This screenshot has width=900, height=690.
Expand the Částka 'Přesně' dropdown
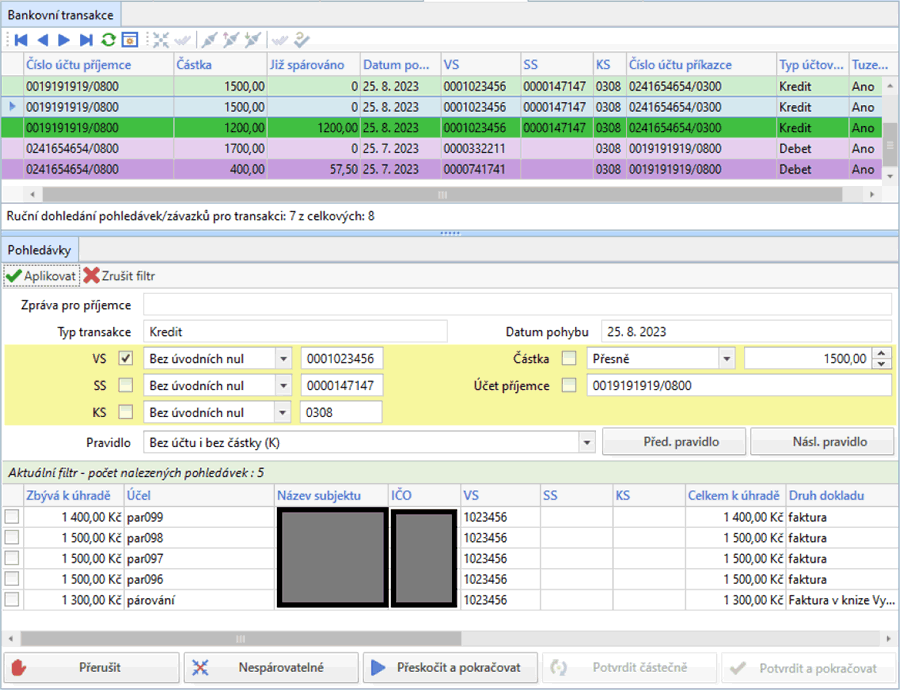(726, 358)
